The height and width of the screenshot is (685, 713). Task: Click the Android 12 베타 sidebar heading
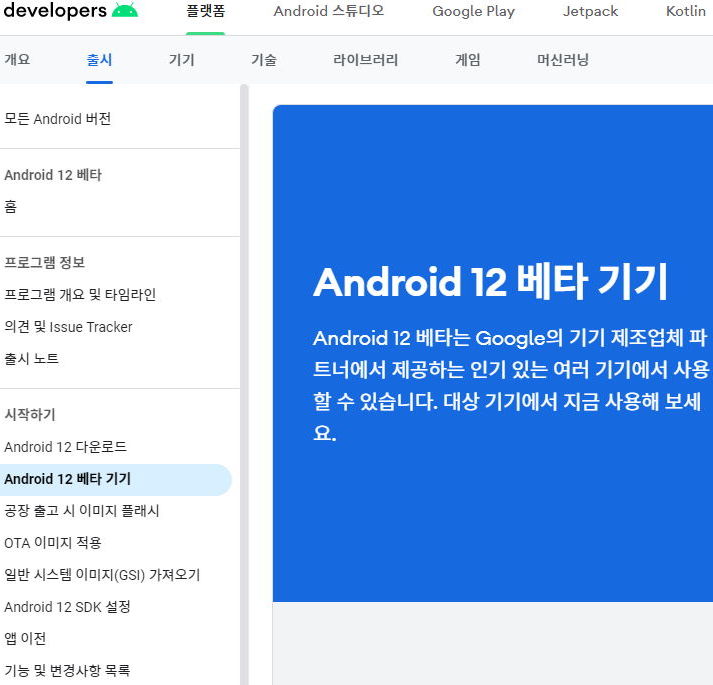[x=53, y=175]
